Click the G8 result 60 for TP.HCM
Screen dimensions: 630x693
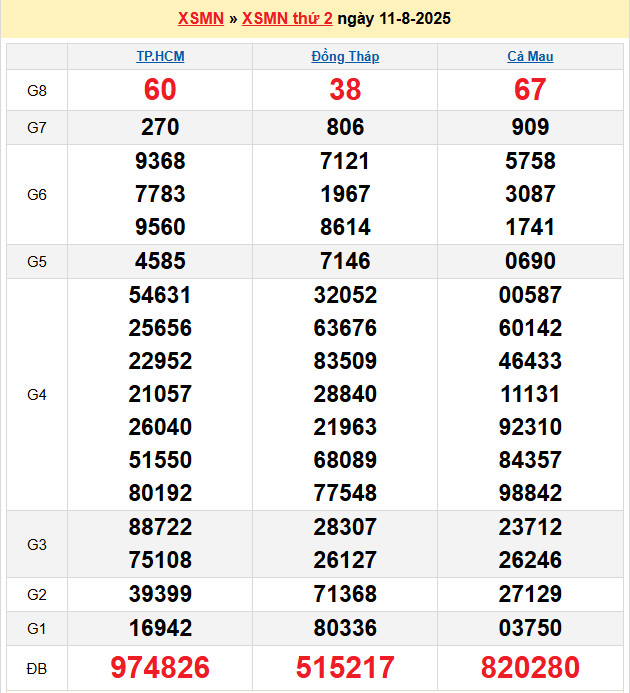[160, 90]
